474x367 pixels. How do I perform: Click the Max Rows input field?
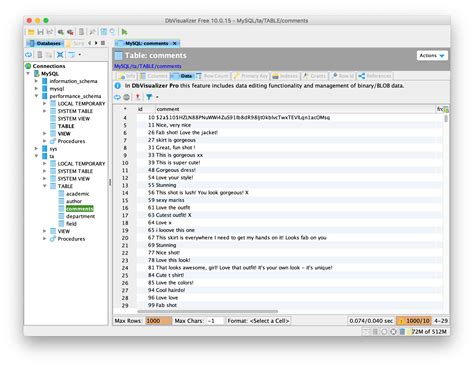pyautogui.click(x=158, y=321)
